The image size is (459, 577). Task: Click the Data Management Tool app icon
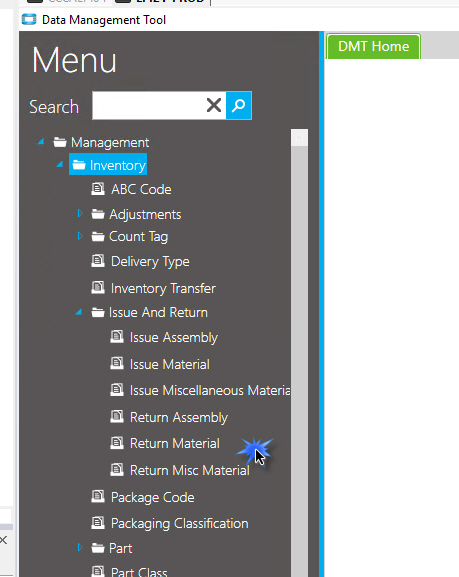[x=29, y=19]
